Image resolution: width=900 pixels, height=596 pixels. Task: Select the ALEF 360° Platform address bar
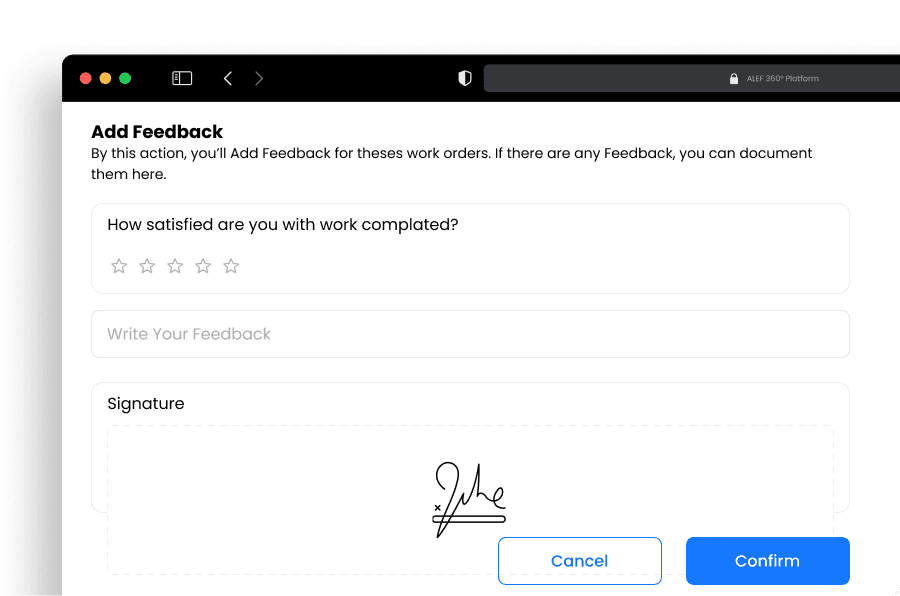pyautogui.click(x=692, y=78)
